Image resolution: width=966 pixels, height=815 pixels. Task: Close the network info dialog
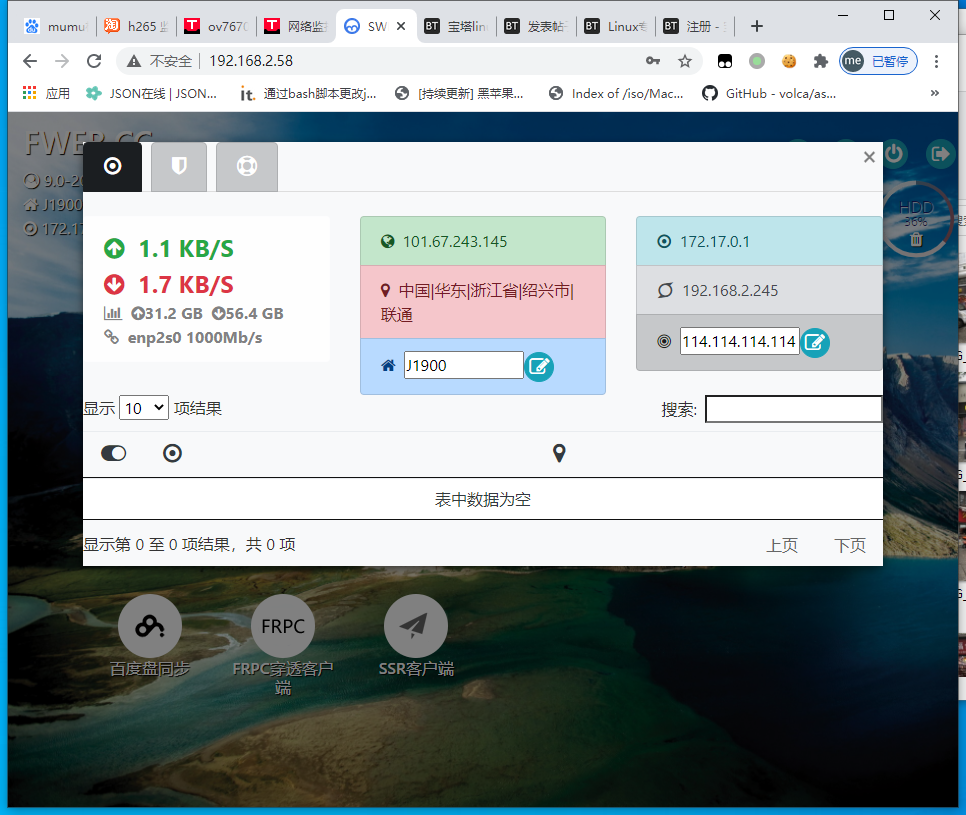click(x=869, y=157)
